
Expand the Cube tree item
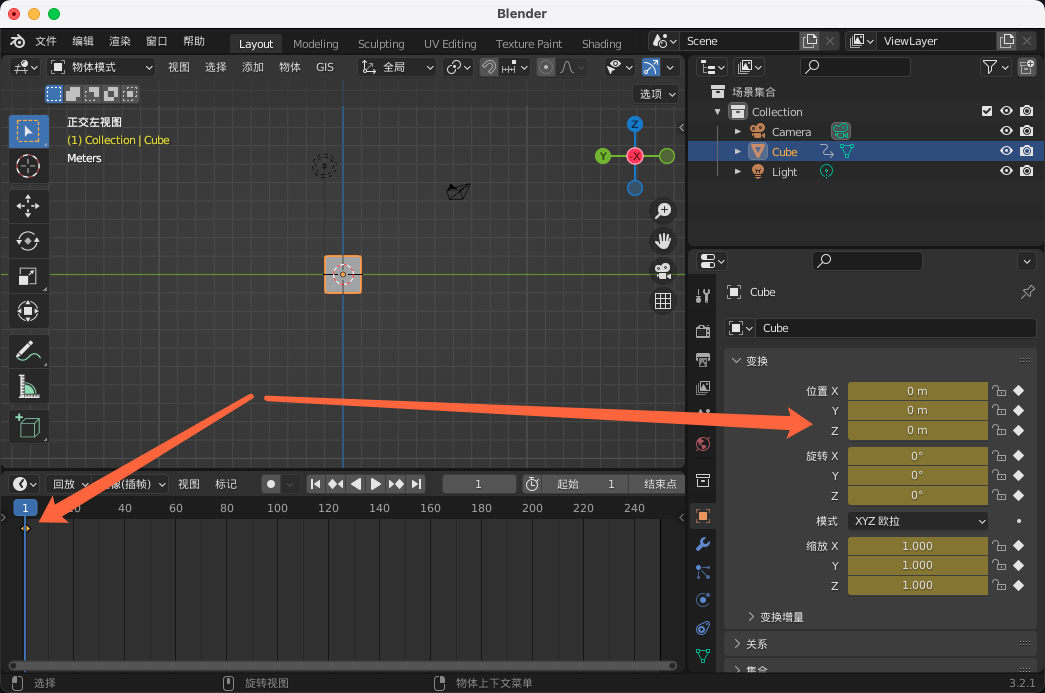click(737, 151)
